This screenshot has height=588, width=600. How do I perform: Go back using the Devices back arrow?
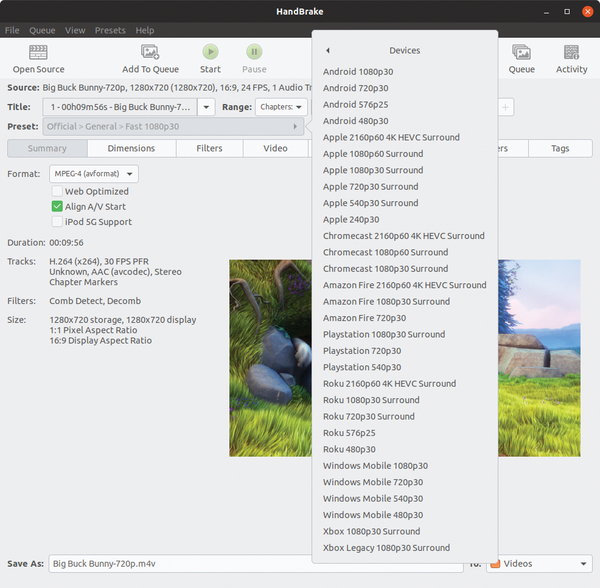[x=328, y=50]
